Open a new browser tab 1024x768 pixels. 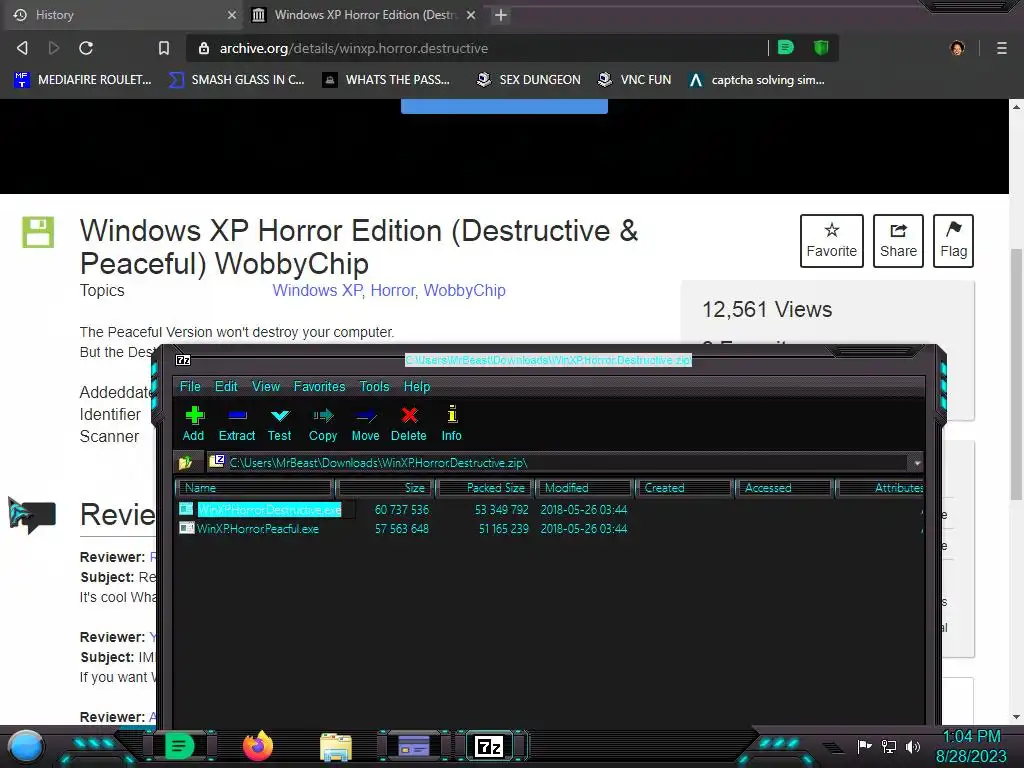click(501, 15)
